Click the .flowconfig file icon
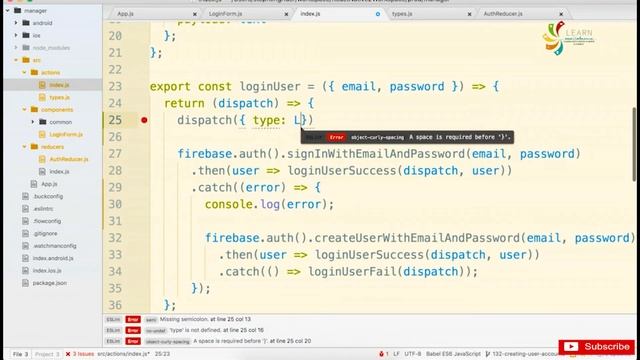Viewport: 640px width, 360px height. (26, 221)
